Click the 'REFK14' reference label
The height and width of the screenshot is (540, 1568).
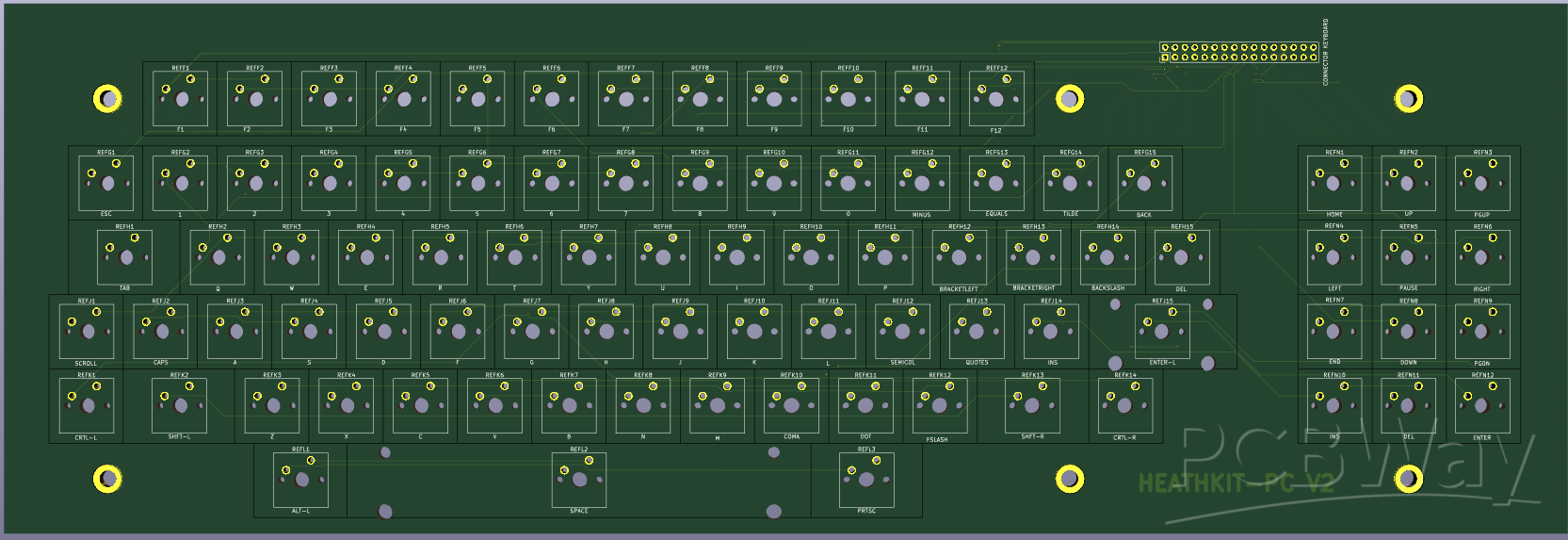point(1124,375)
